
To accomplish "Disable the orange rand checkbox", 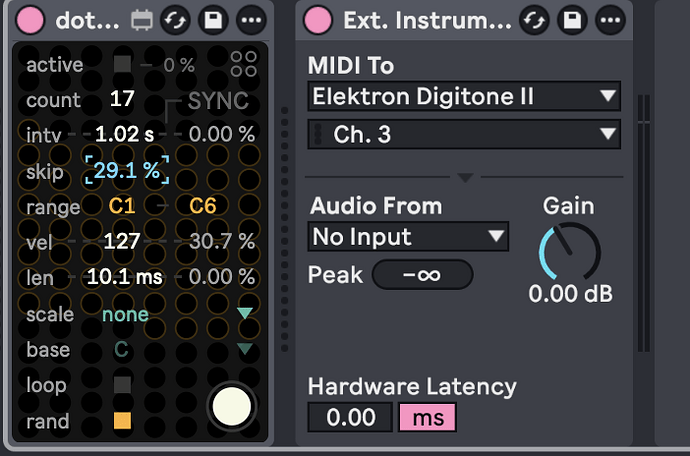I will click(122, 420).
